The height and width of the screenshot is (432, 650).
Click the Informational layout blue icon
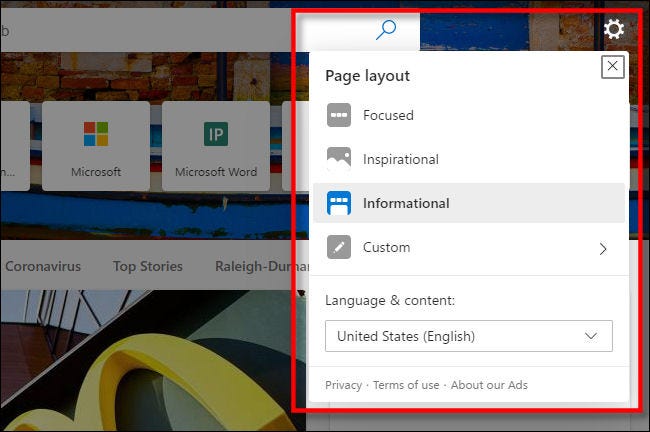pyautogui.click(x=339, y=203)
